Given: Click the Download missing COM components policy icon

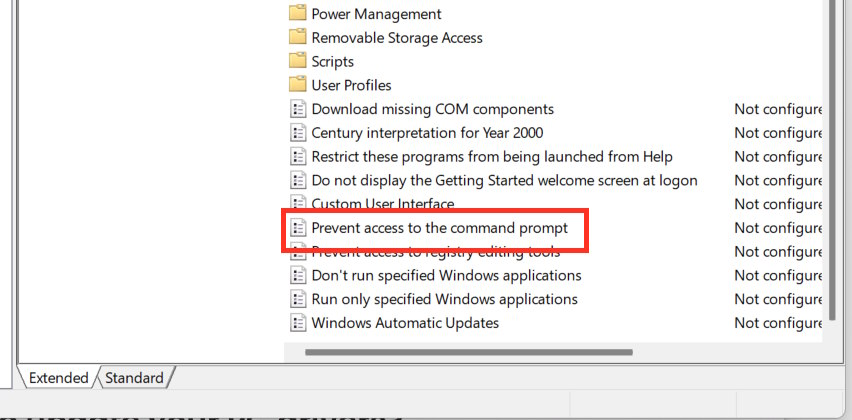Looking at the screenshot, I should click(297, 109).
